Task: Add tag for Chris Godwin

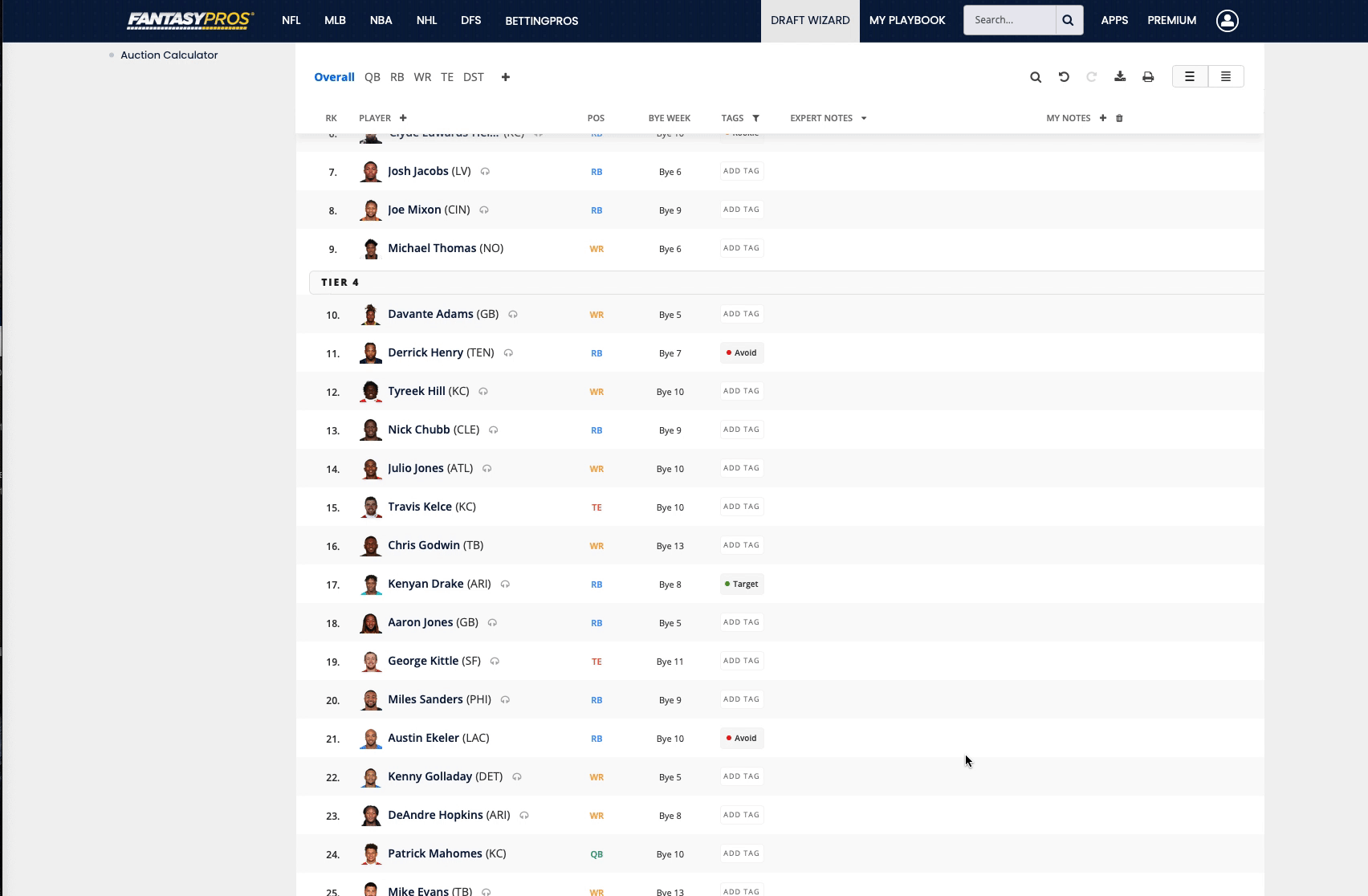Action: [x=741, y=545]
